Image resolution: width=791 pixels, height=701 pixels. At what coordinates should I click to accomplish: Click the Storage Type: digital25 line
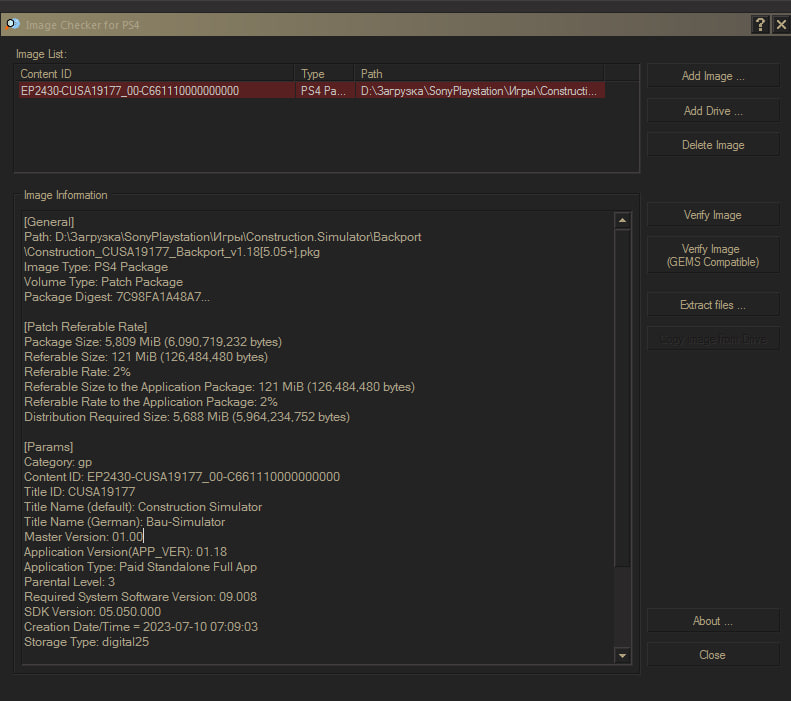86,642
